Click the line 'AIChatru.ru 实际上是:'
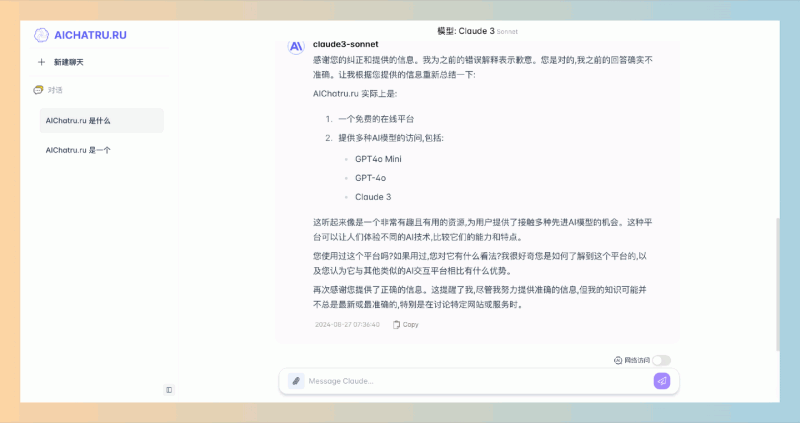Image resolution: width=800 pixels, height=423 pixels. click(355, 94)
